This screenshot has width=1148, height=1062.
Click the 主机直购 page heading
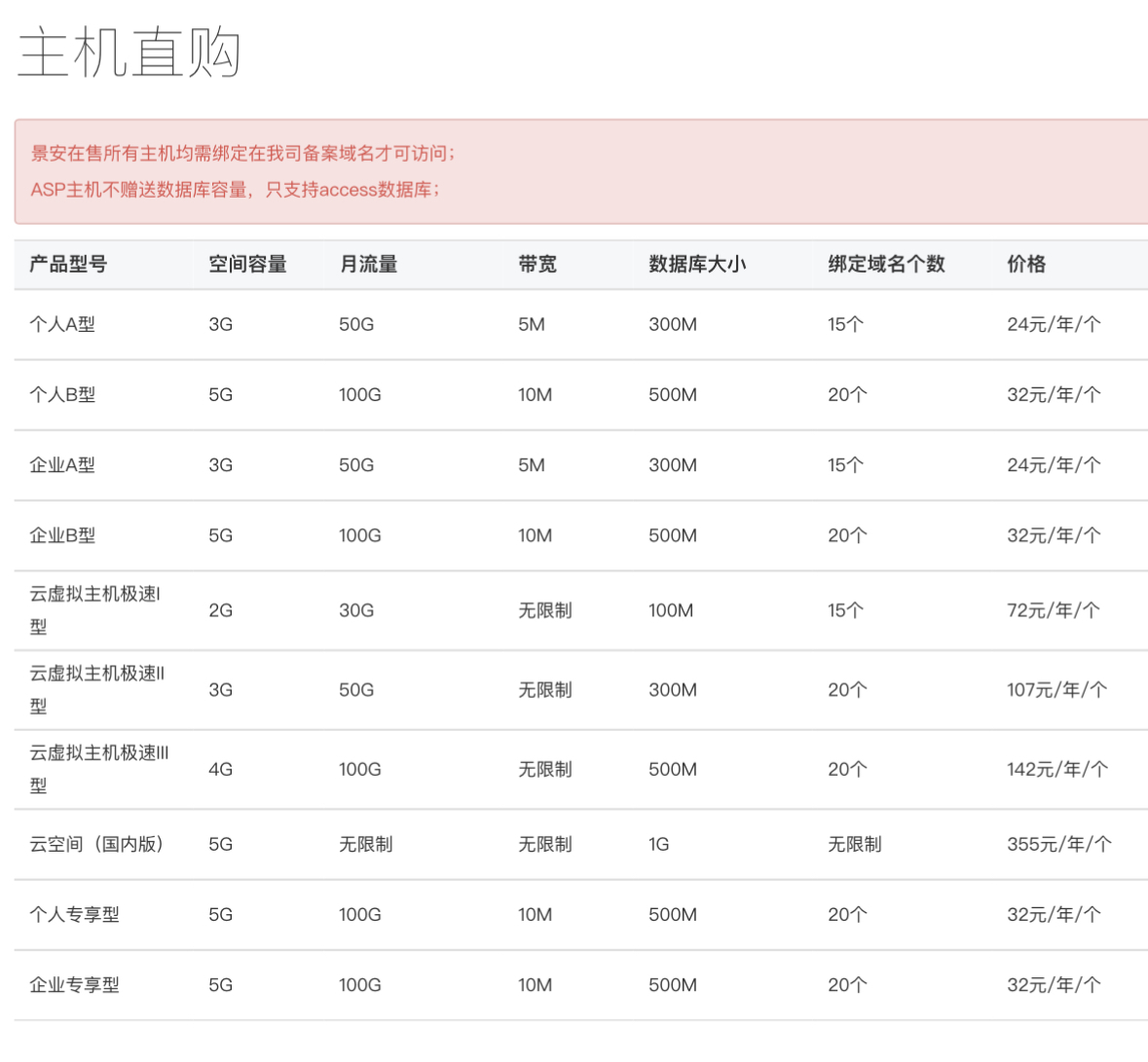pos(130,53)
